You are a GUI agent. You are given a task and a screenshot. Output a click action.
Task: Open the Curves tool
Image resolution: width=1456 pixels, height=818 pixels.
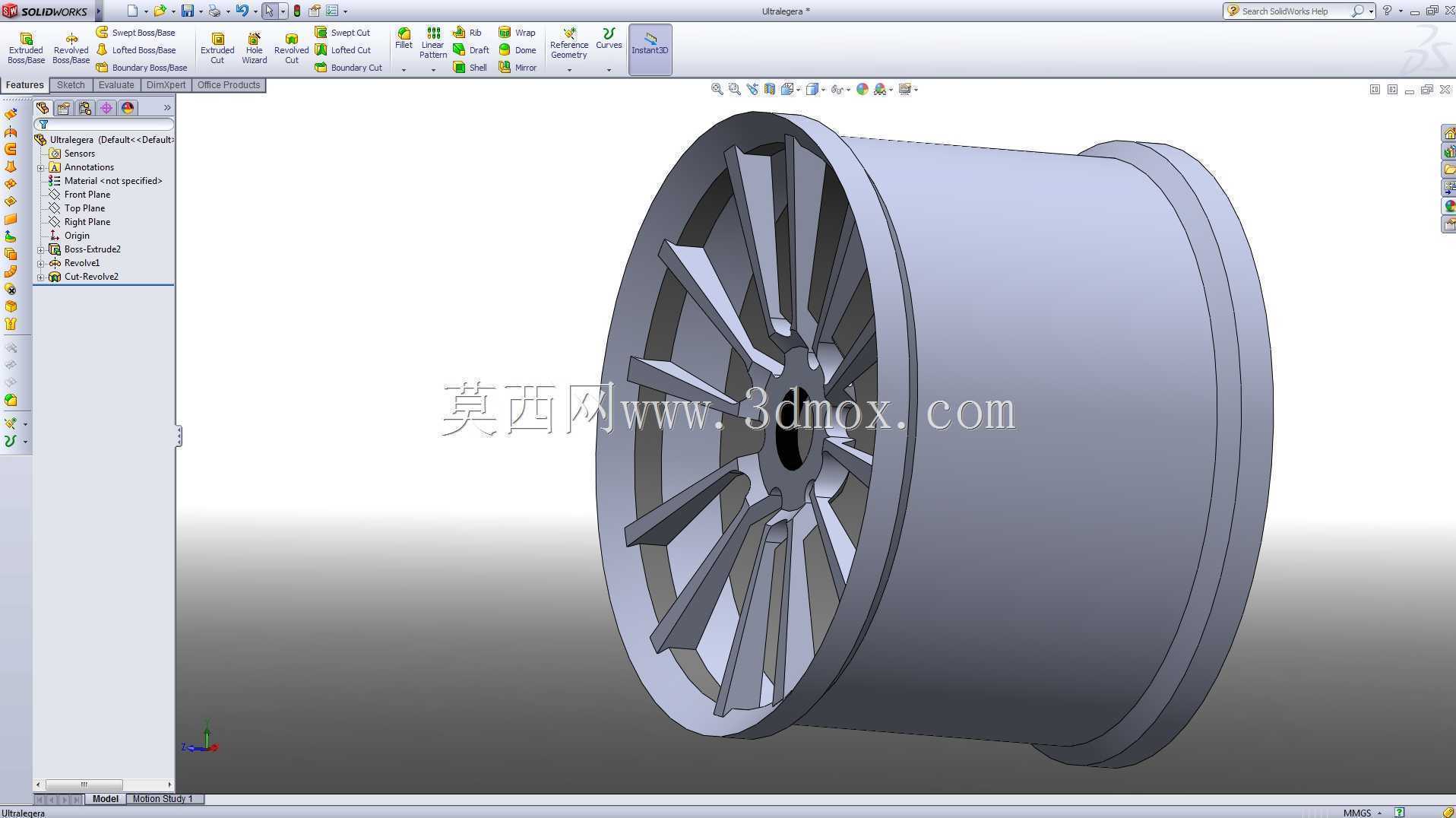pyautogui.click(x=609, y=39)
